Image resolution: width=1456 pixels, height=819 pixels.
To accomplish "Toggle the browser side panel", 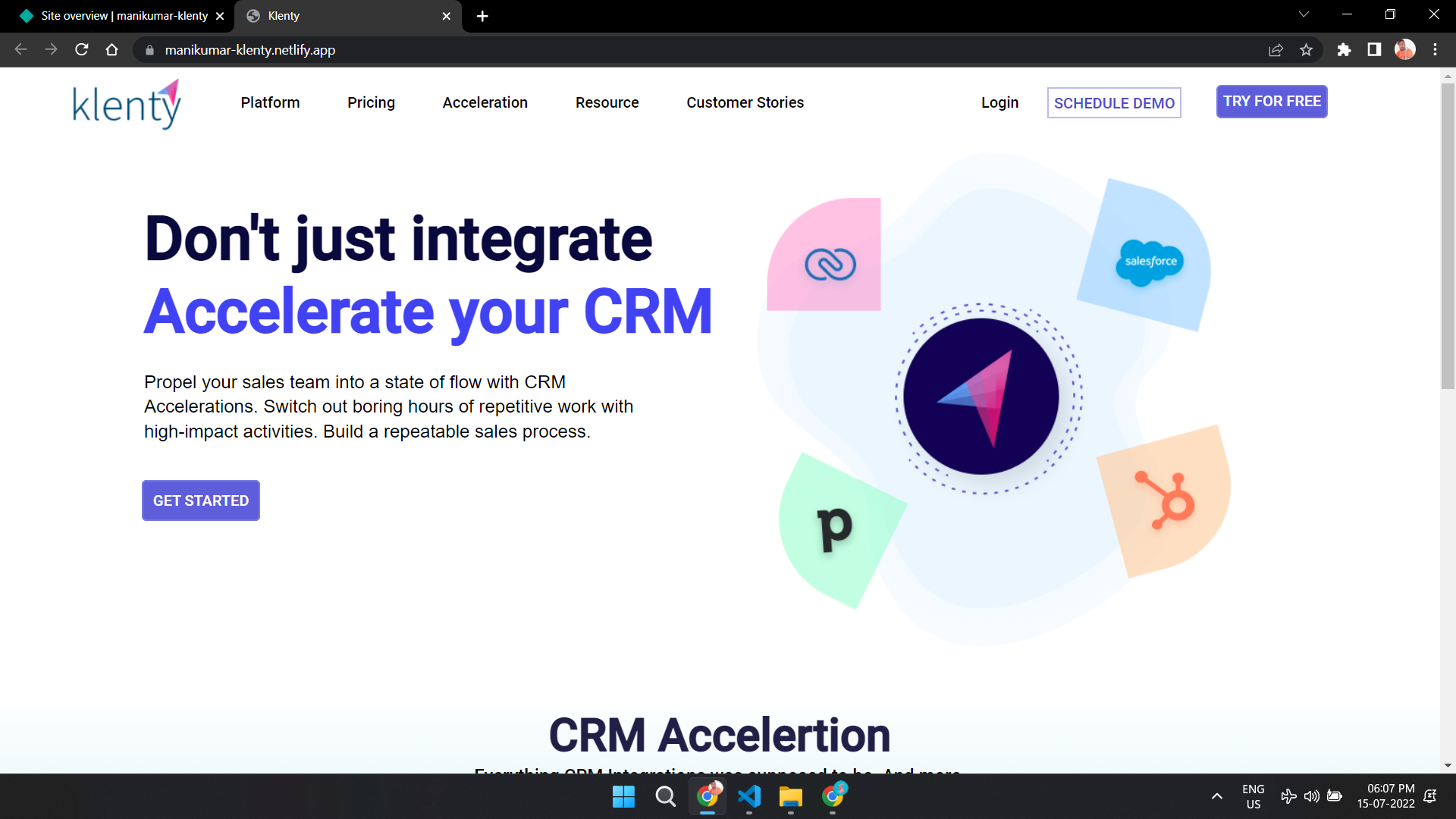I will 1374,50.
